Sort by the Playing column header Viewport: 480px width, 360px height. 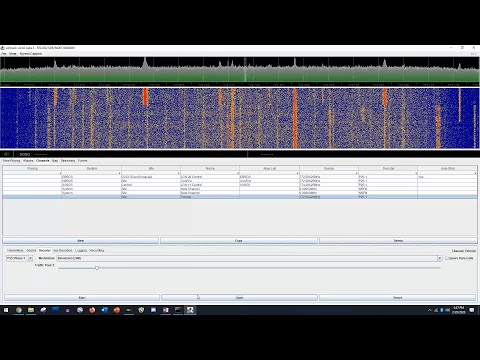32,168
